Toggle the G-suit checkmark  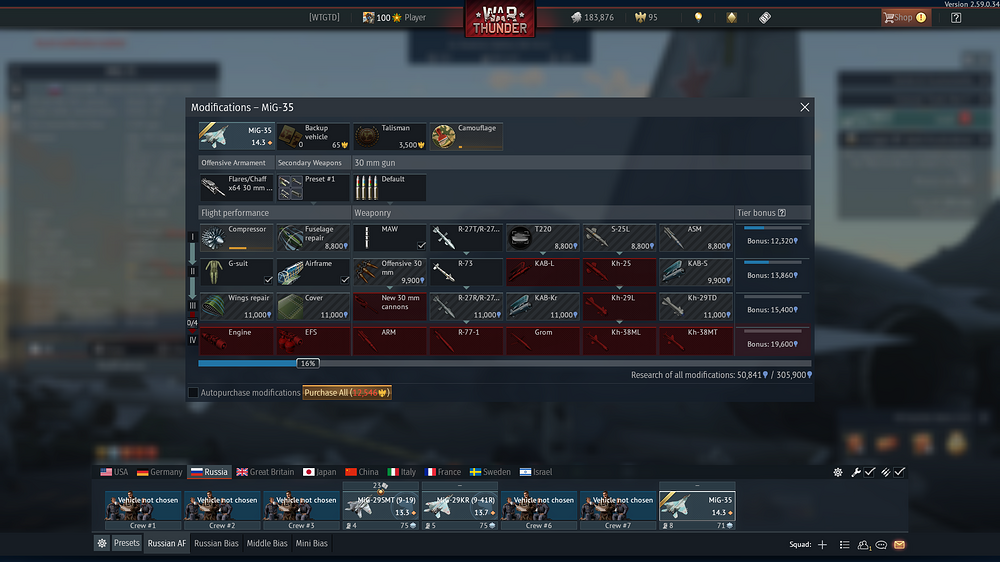[268, 280]
